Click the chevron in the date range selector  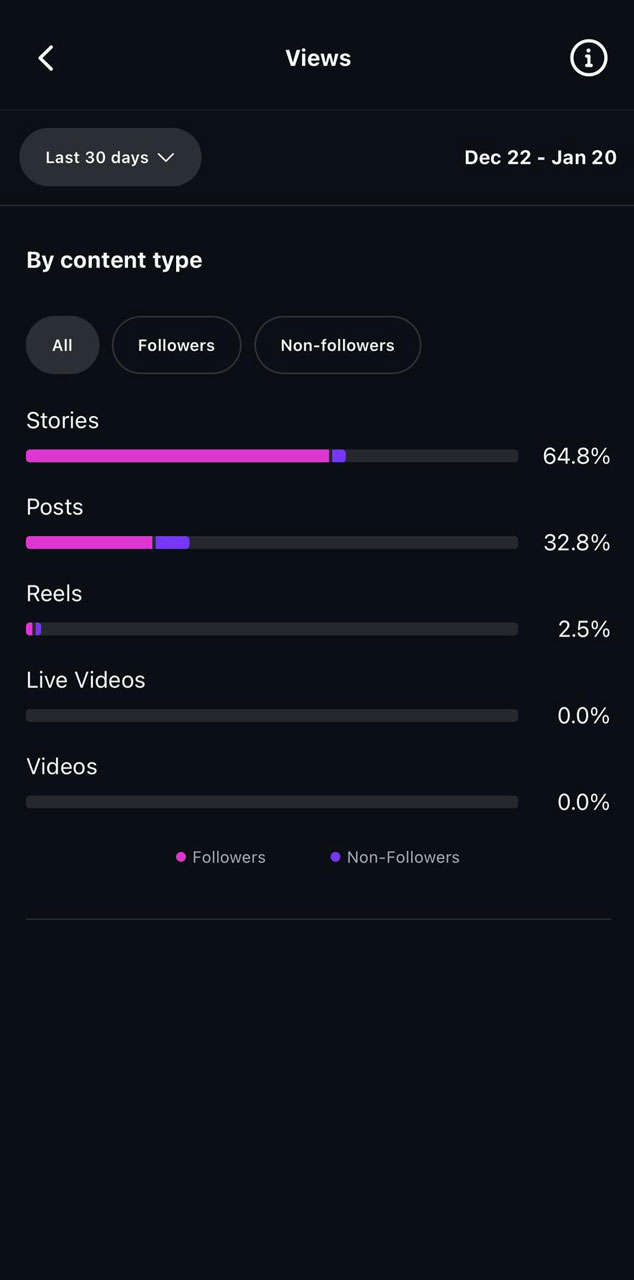(x=166, y=157)
